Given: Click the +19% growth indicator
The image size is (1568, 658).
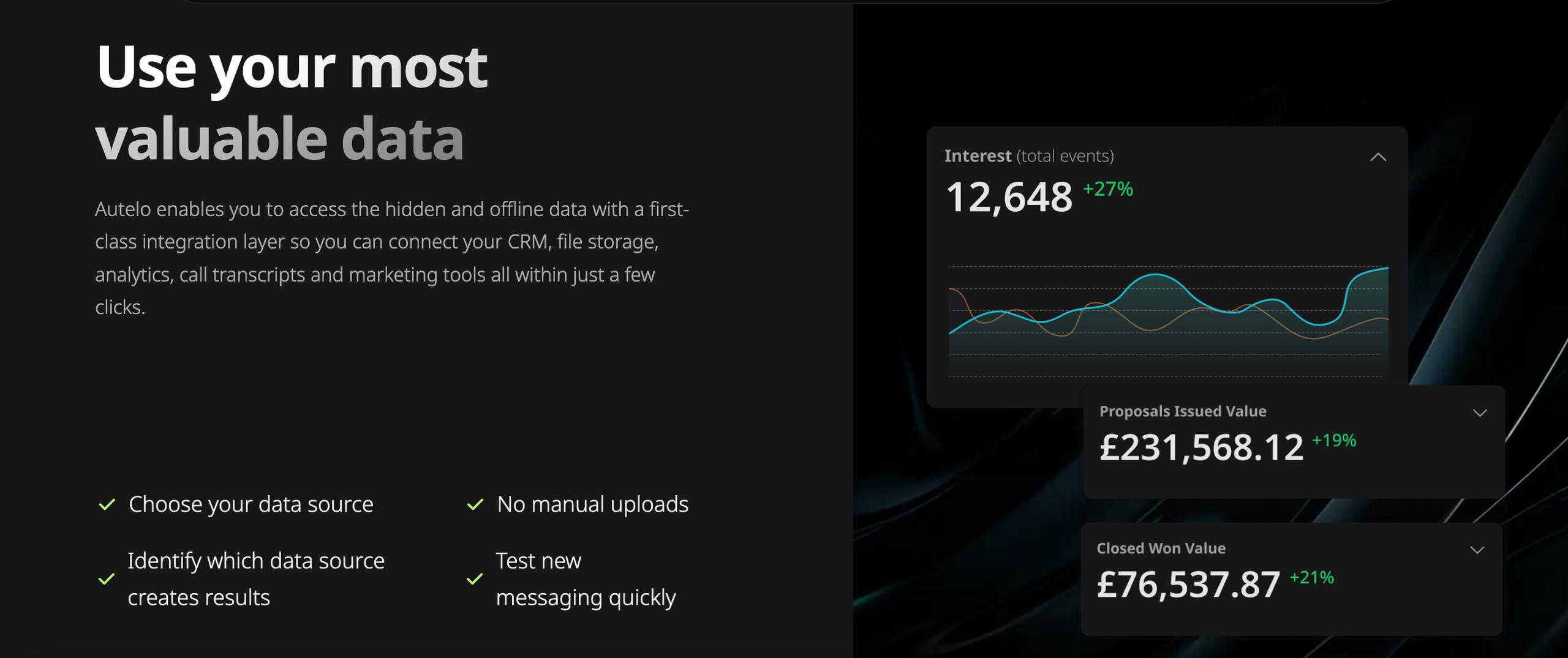Looking at the screenshot, I should (1333, 440).
